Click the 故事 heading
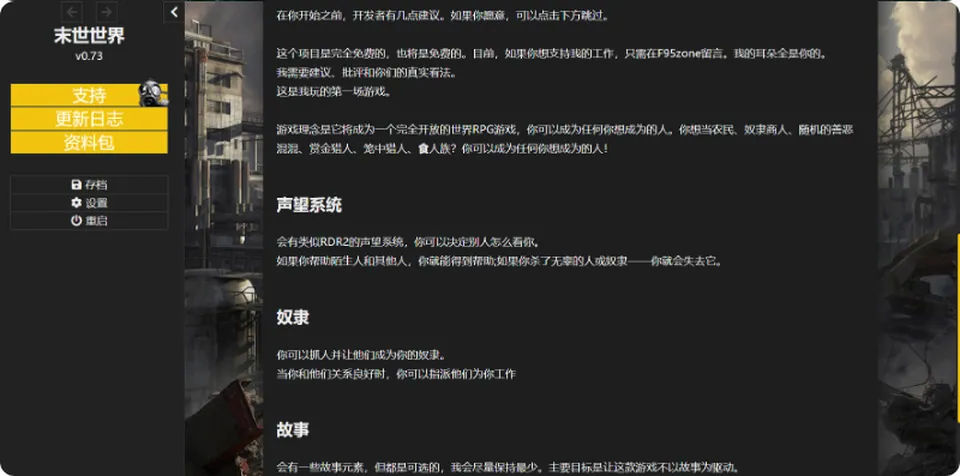Image resolution: width=960 pixels, height=476 pixels. point(293,430)
